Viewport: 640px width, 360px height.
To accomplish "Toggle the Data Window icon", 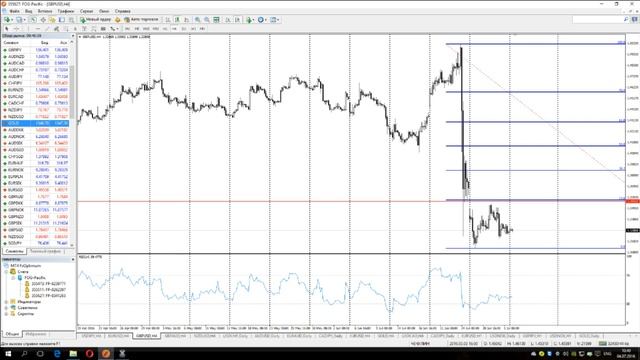I will coord(43,20).
